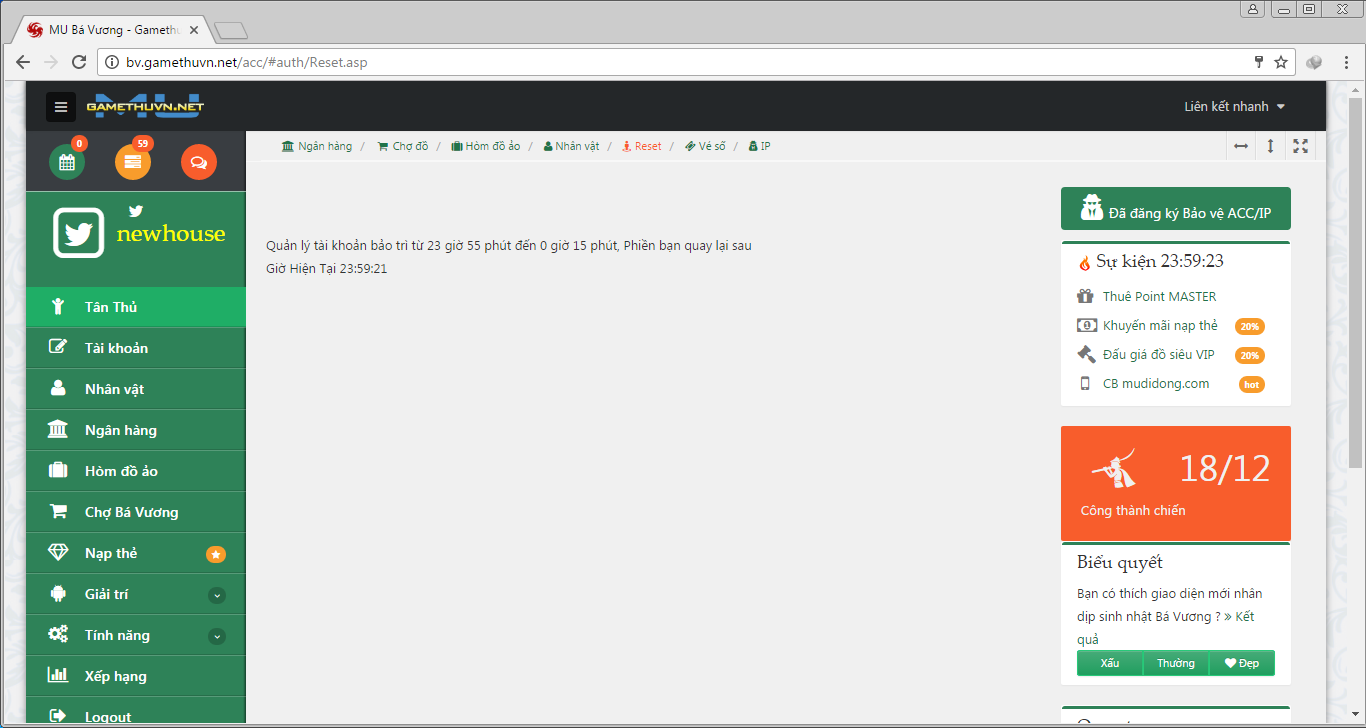Select Nạp thẻ in the sidebar

tap(111, 553)
